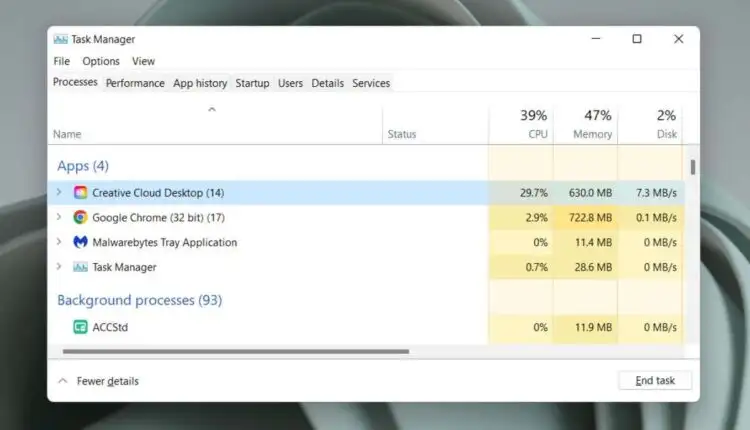Expand the Google Chrome process group
Image resolution: width=750 pixels, height=430 pixels.
click(x=59, y=217)
